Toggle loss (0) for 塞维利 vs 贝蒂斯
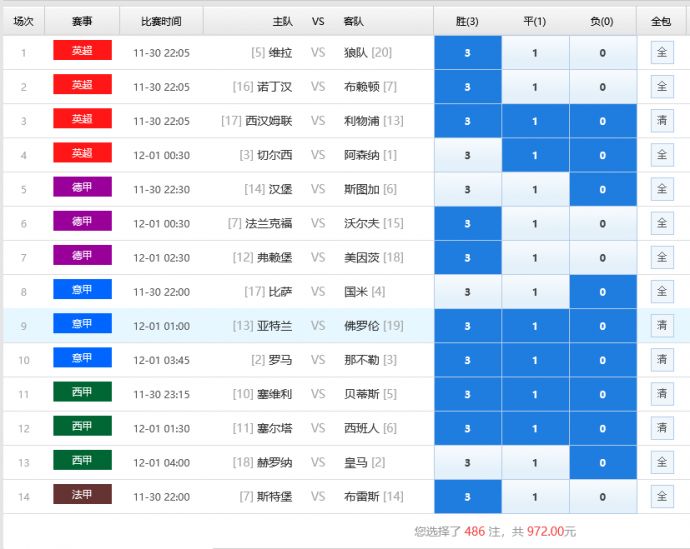The height and width of the screenshot is (549, 690). click(602, 394)
